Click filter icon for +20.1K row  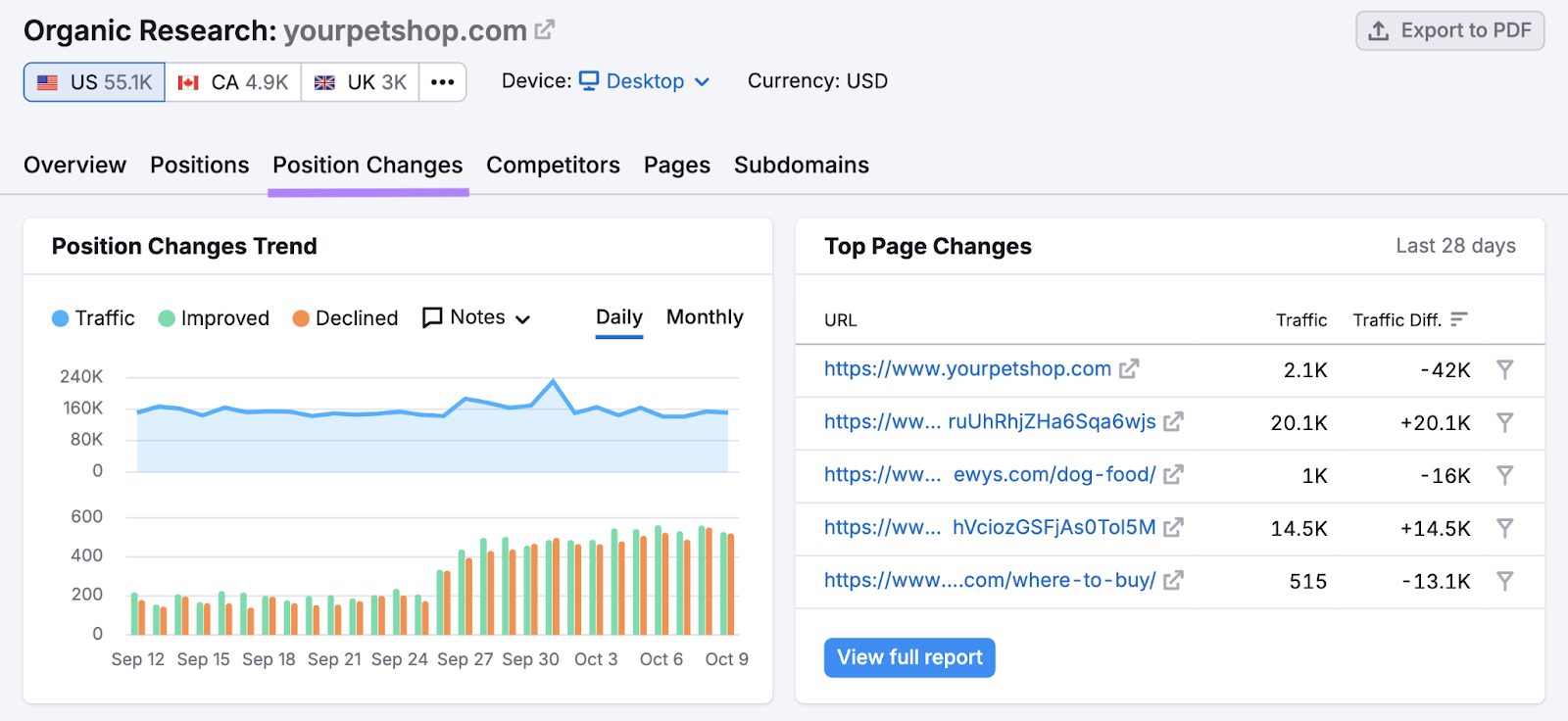pyautogui.click(x=1505, y=422)
